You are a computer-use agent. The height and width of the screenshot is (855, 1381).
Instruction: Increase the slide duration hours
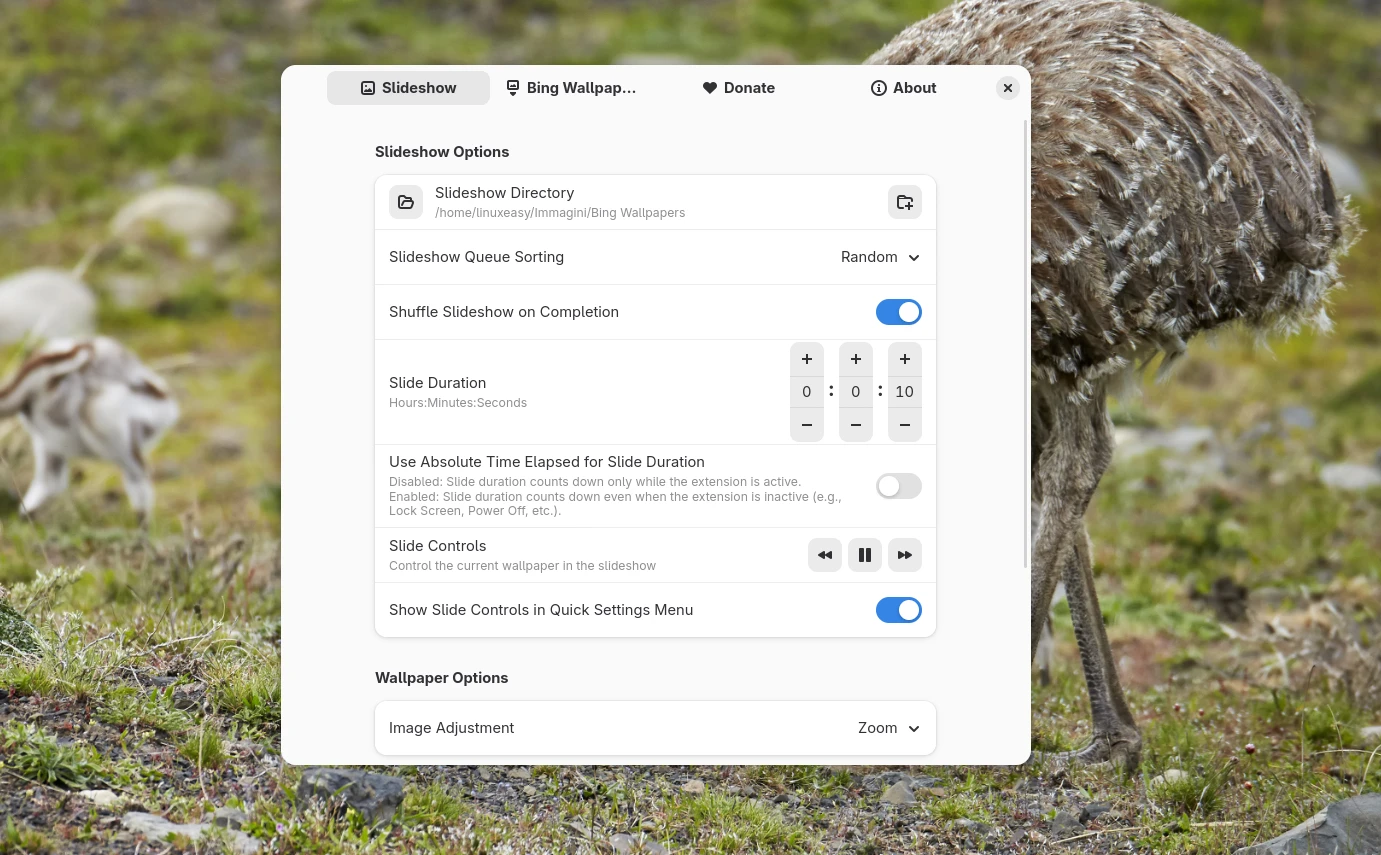coord(806,359)
